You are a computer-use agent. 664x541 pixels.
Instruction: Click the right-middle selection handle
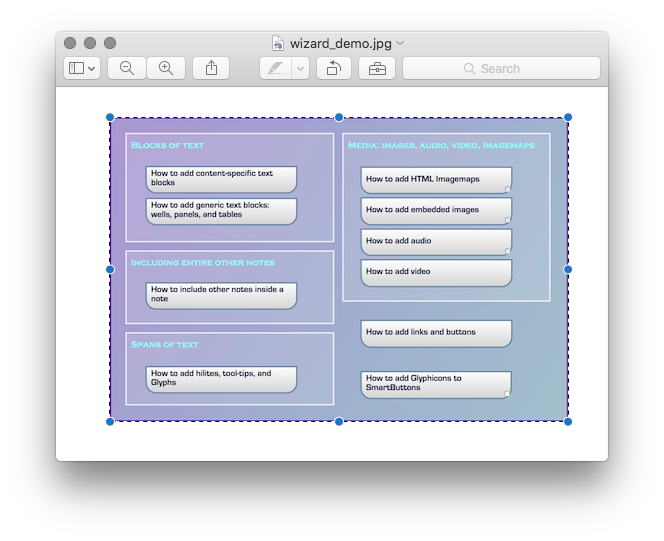568,269
